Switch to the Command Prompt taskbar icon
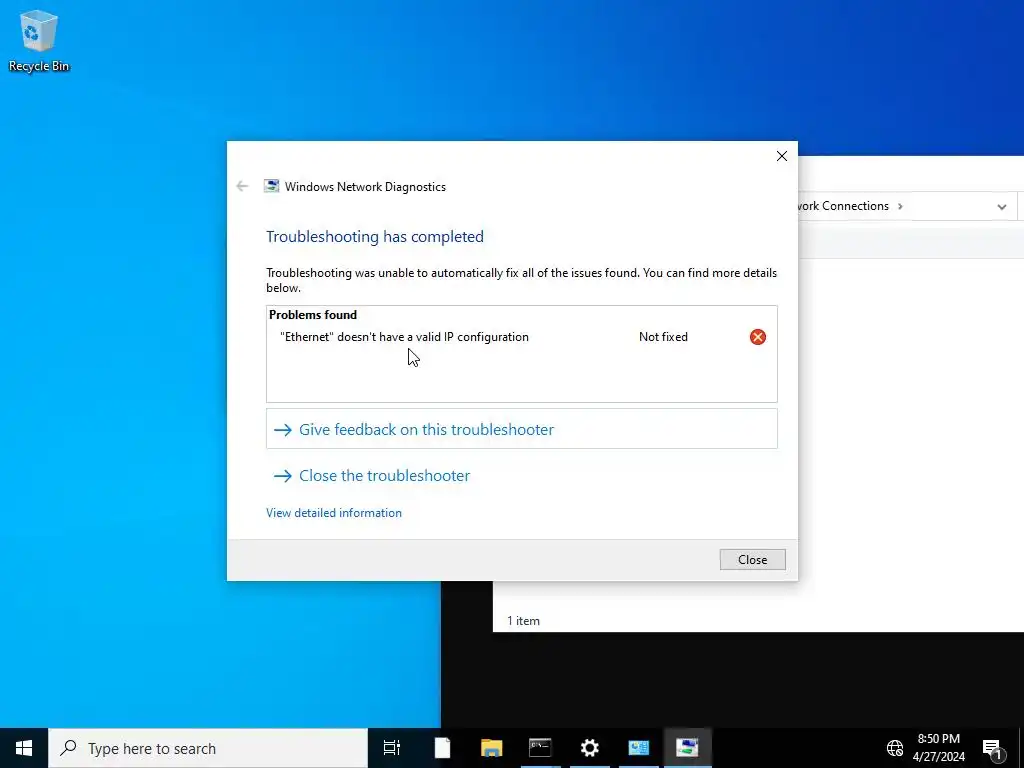The width and height of the screenshot is (1024, 768). (x=540, y=748)
